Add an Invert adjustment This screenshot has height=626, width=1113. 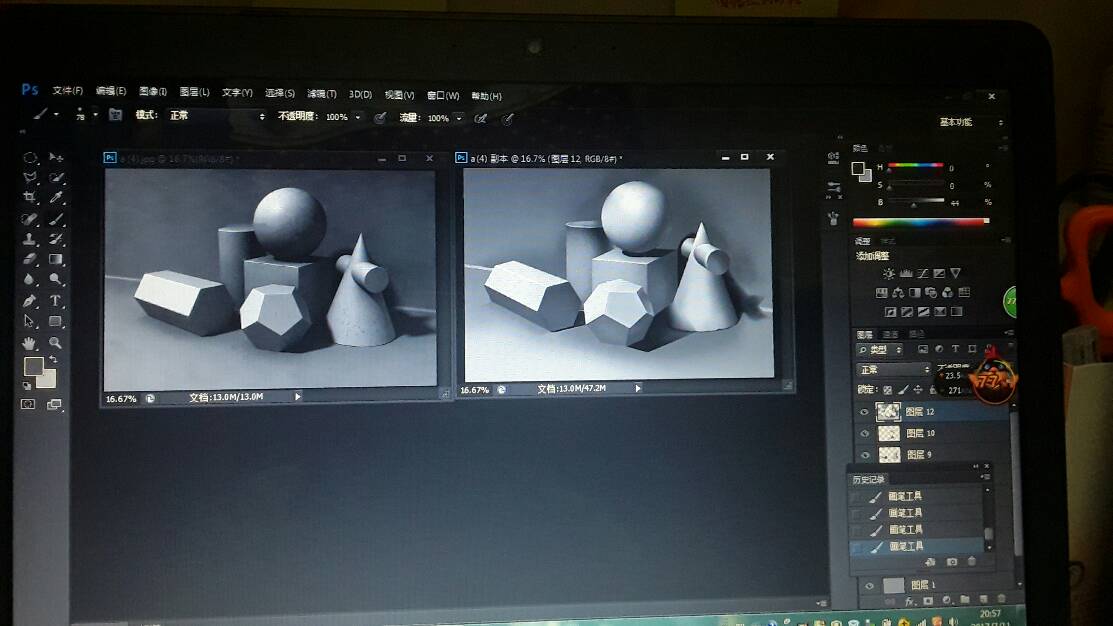890,312
